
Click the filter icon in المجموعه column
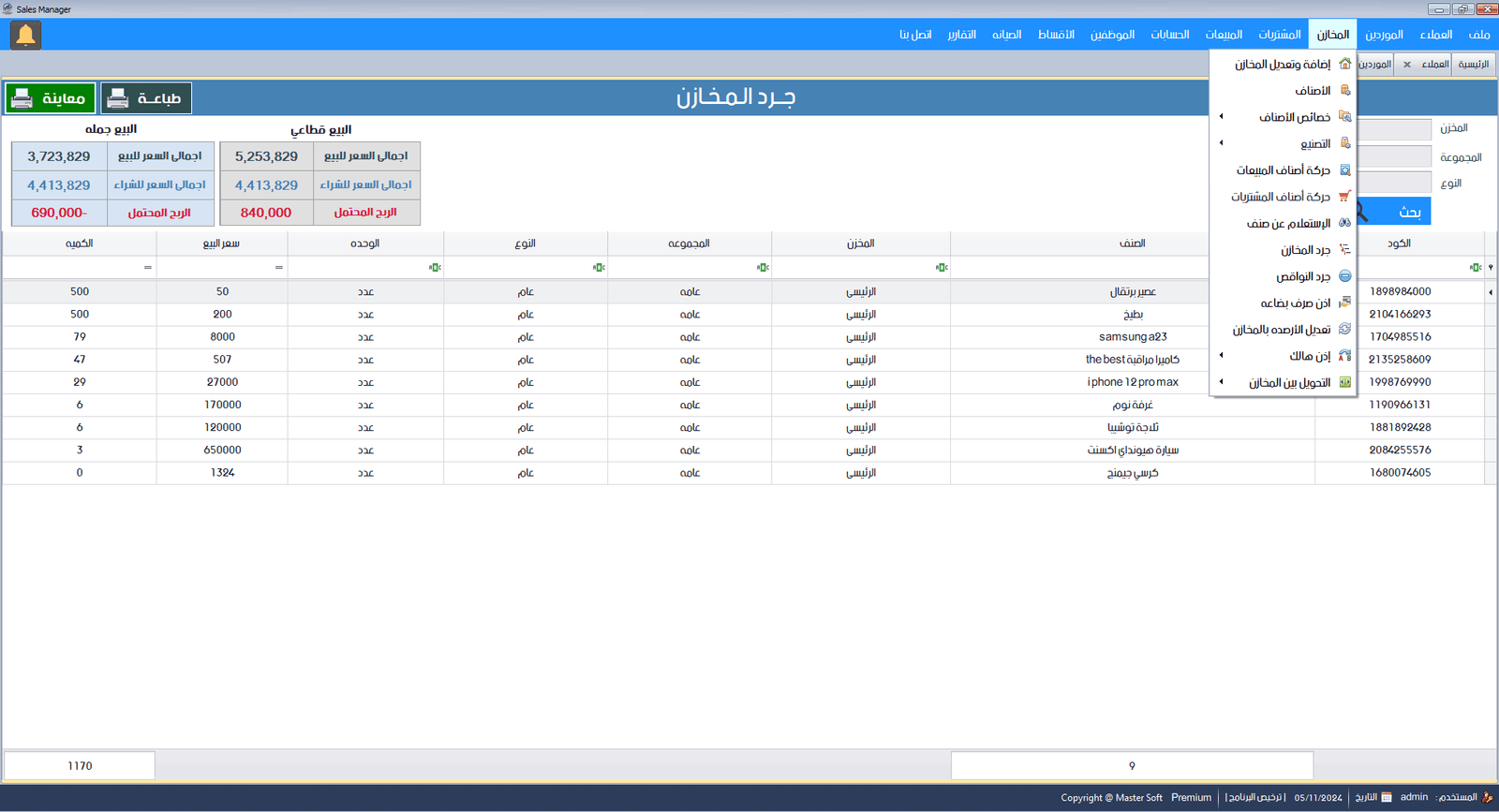coord(763,268)
